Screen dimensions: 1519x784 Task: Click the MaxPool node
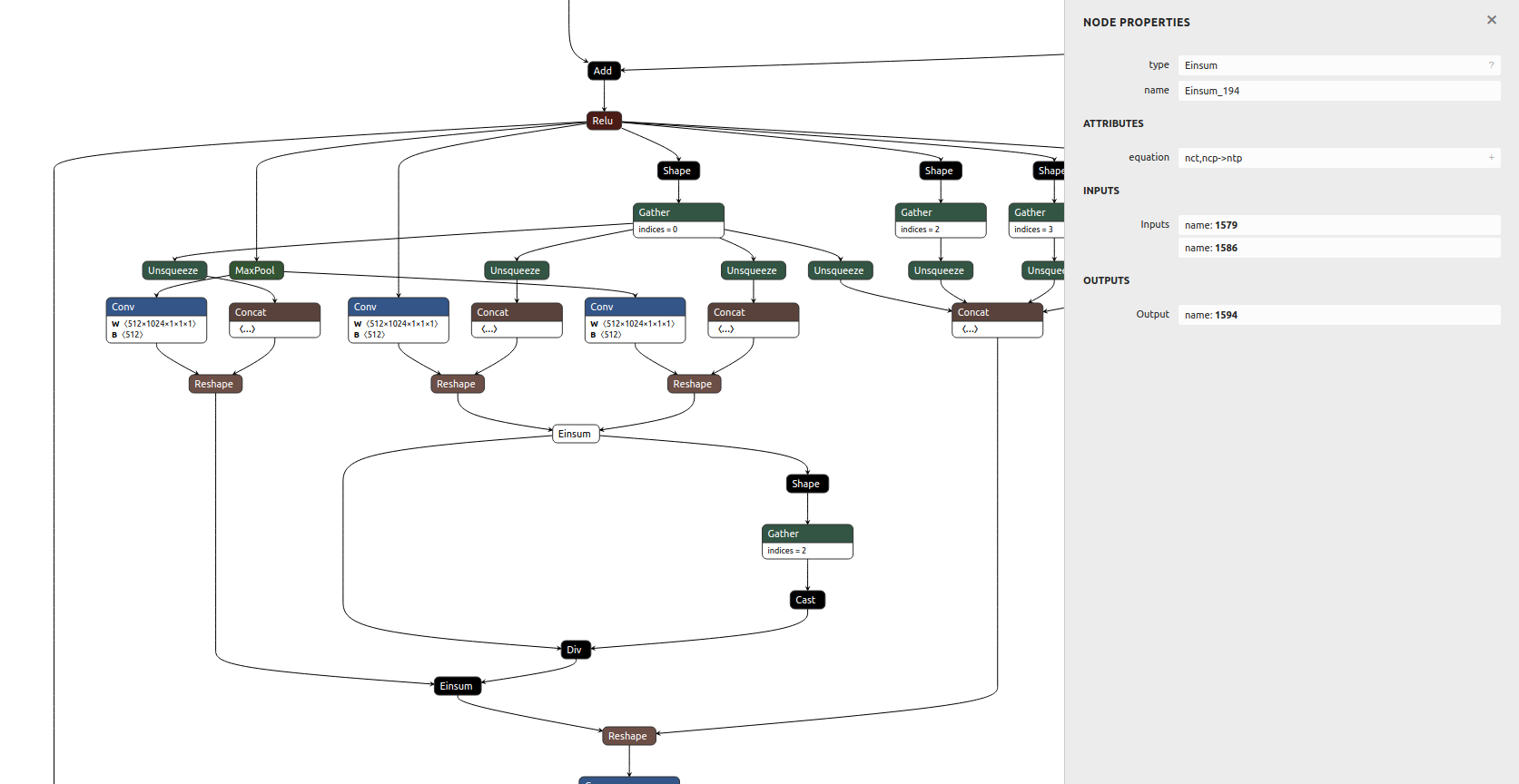point(255,270)
